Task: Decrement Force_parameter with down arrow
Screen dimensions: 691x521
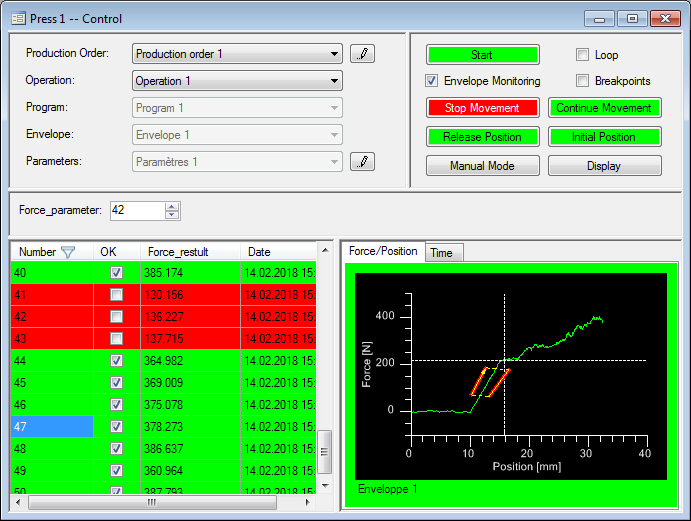Action: coord(171,215)
